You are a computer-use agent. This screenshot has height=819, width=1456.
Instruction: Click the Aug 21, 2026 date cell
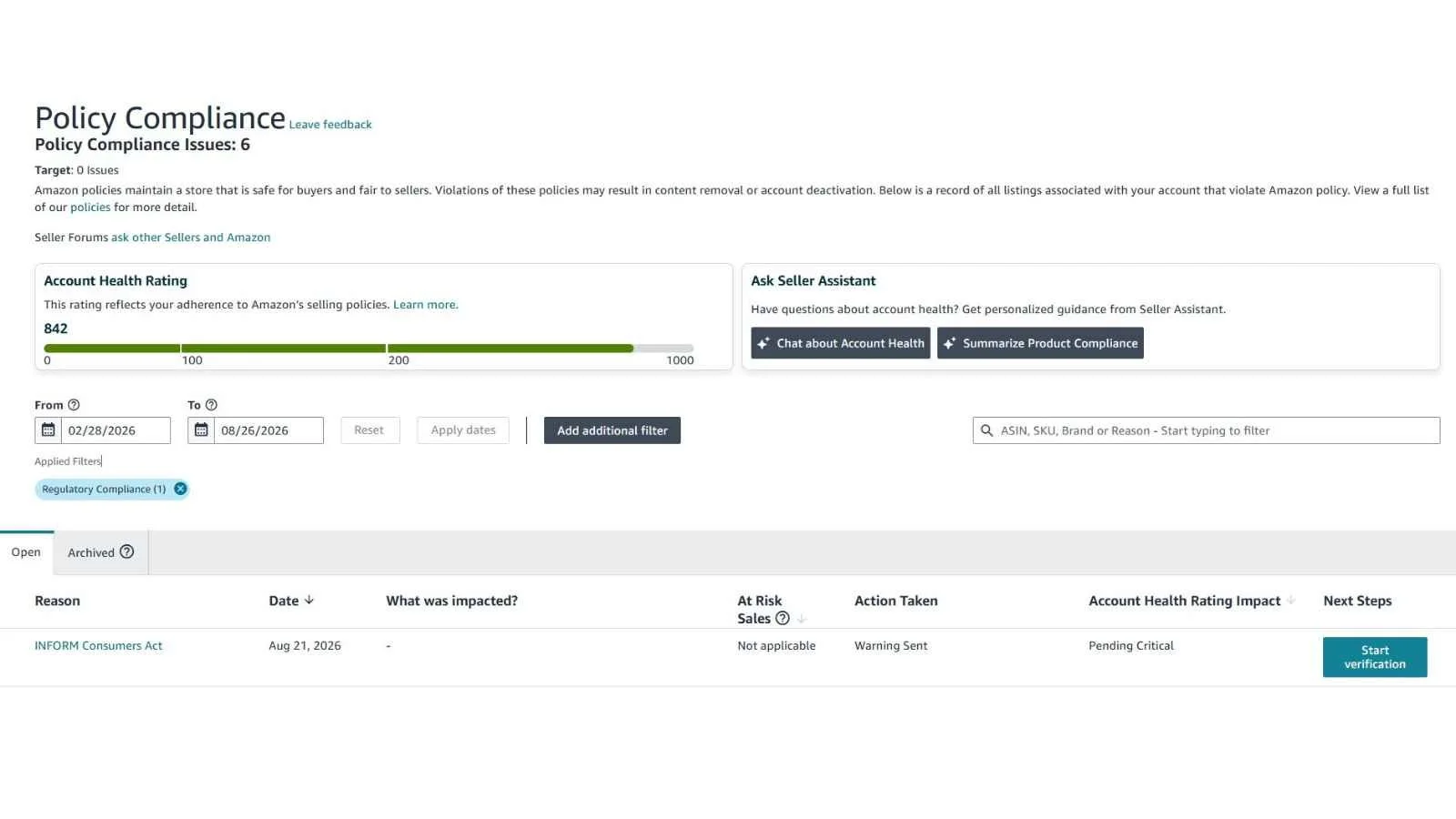pyautogui.click(x=305, y=646)
